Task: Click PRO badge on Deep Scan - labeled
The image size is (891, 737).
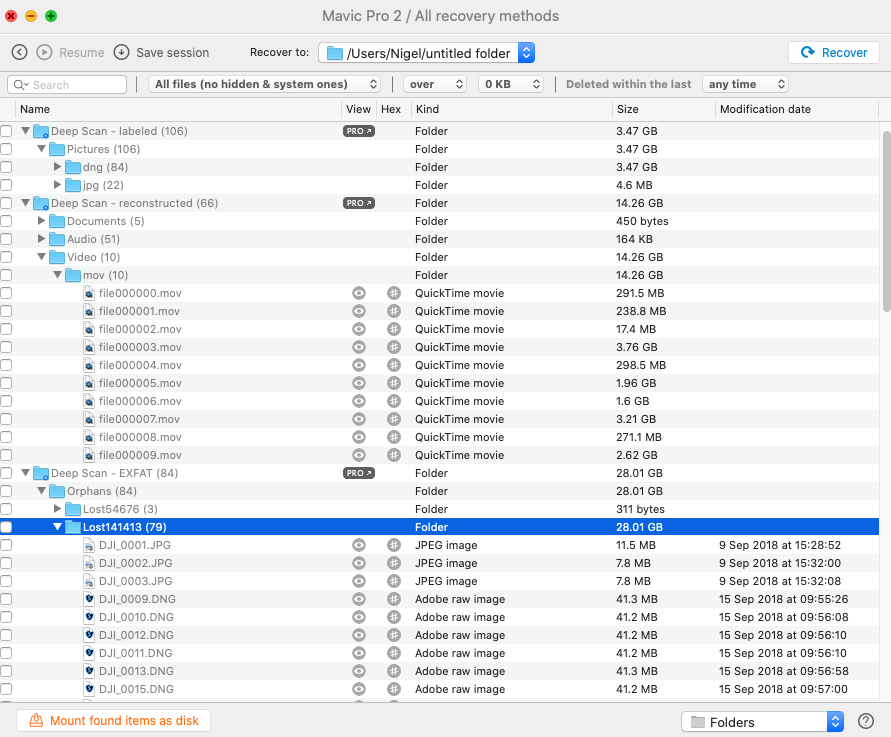Action: click(359, 131)
